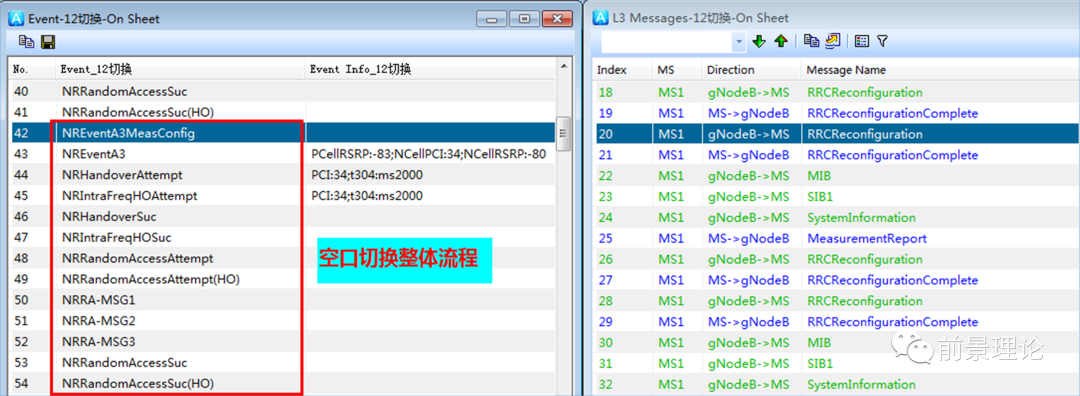1080x396 pixels.
Task: Click the MS column header
Action: (676, 70)
